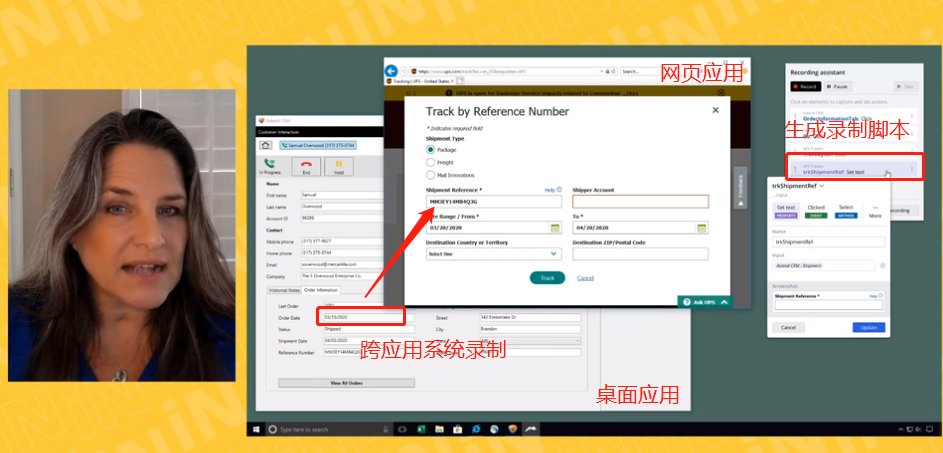Open Internet Explorer from the taskbar
The width and height of the screenshot is (943, 453).
pos(476,430)
